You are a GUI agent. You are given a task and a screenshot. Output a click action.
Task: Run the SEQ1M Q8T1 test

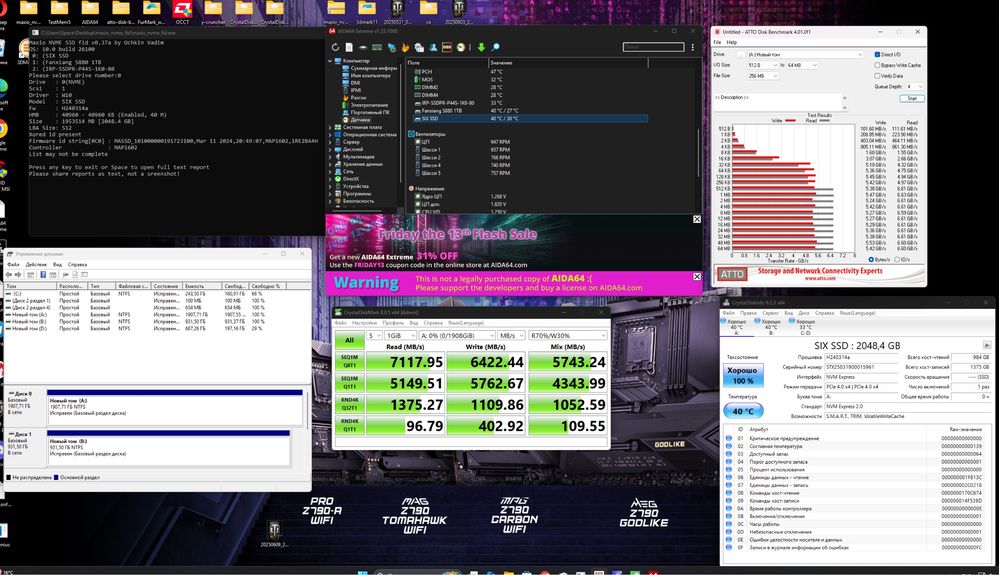pos(349,362)
